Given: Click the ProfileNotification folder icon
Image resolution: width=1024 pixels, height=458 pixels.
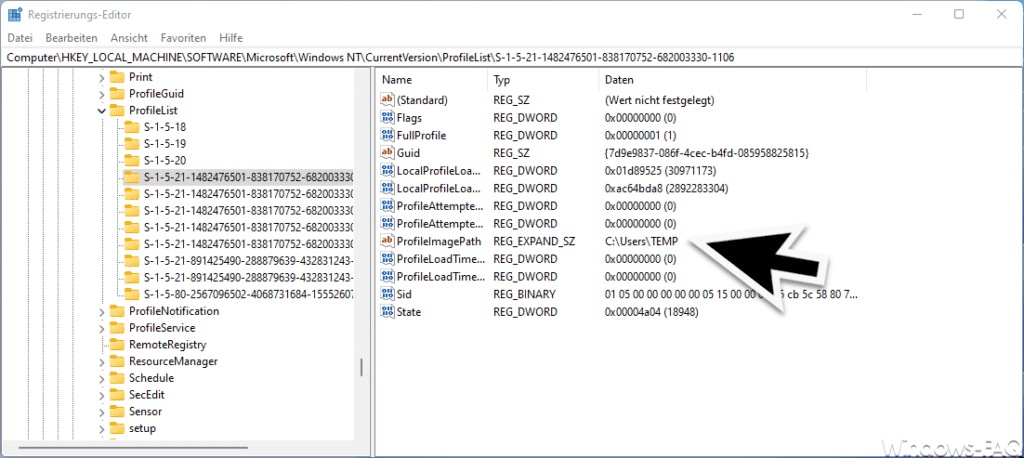Looking at the screenshot, I should [117, 311].
